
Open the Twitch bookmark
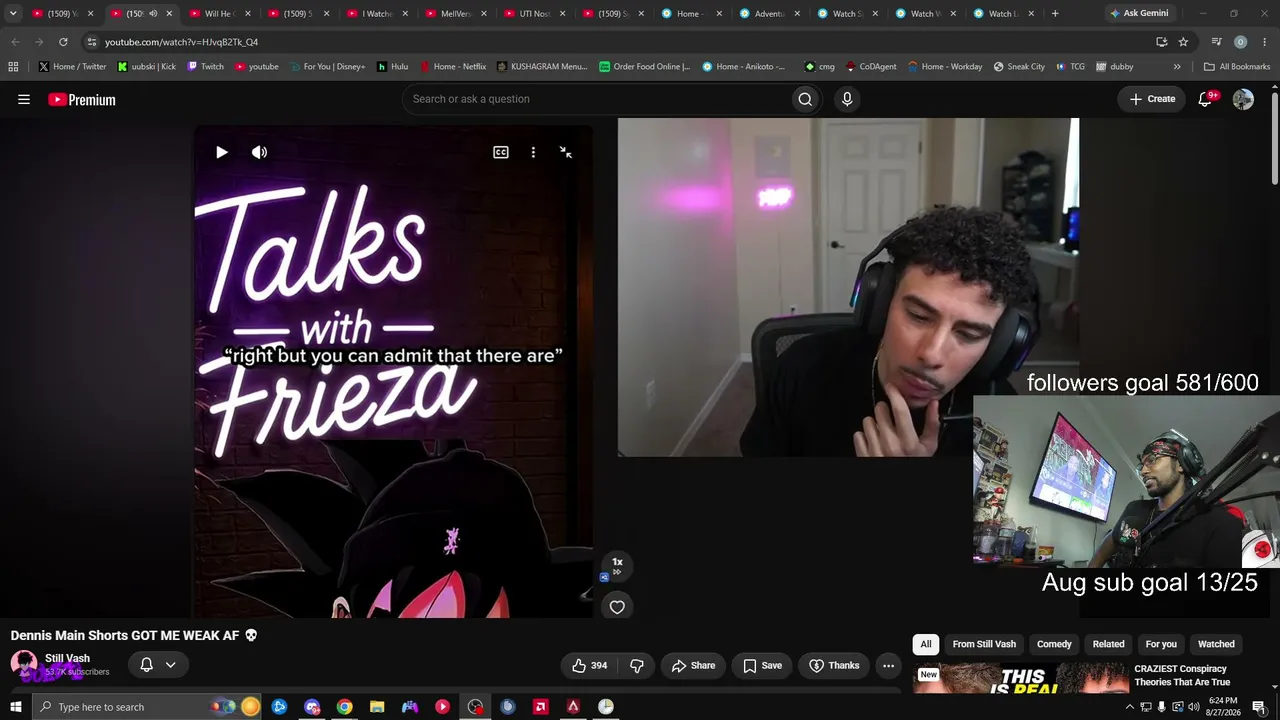[205, 67]
